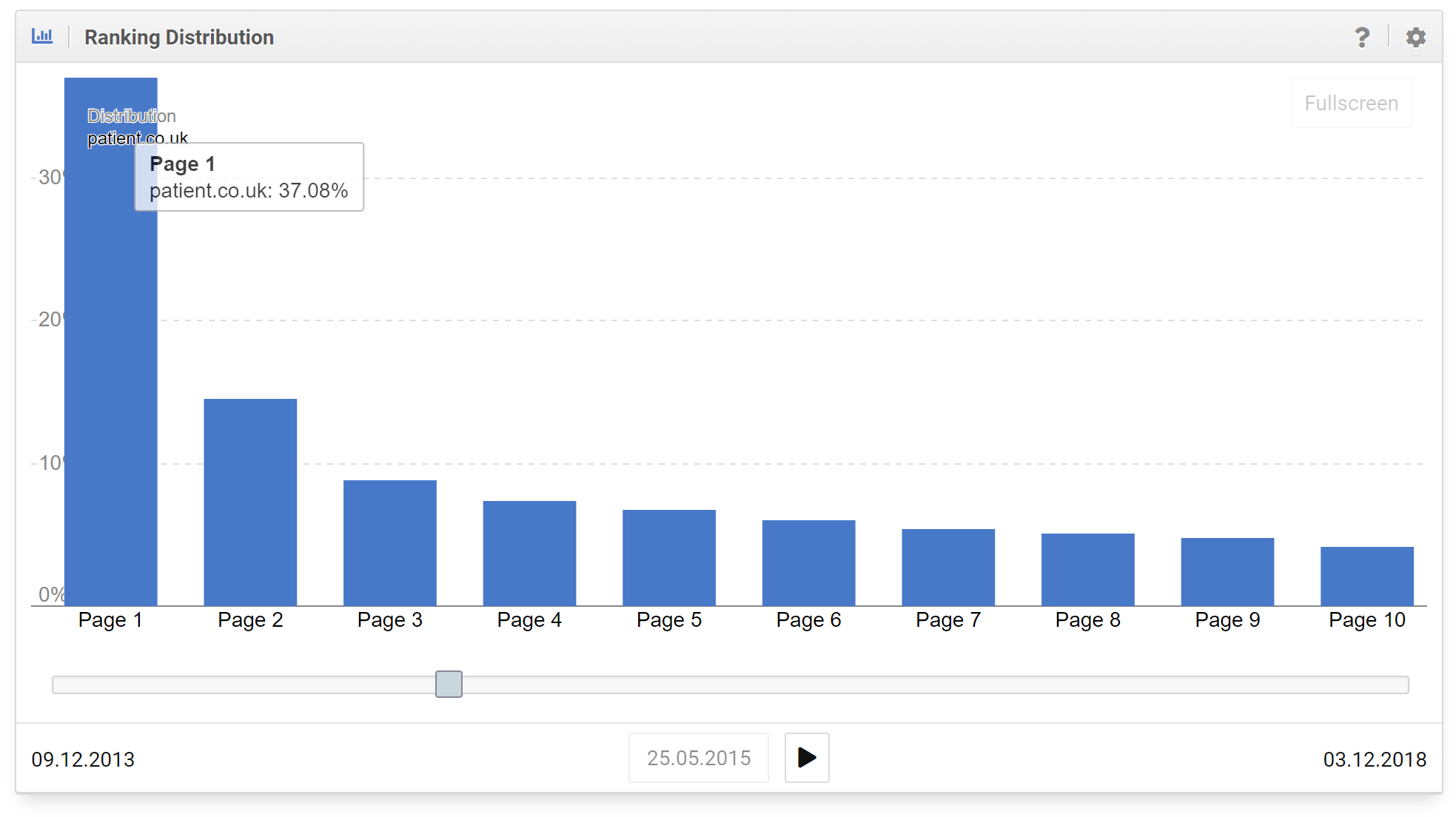Click the Page 2 distribution bar
Viewport: 1456px width, 817px height.
[250, 502]
